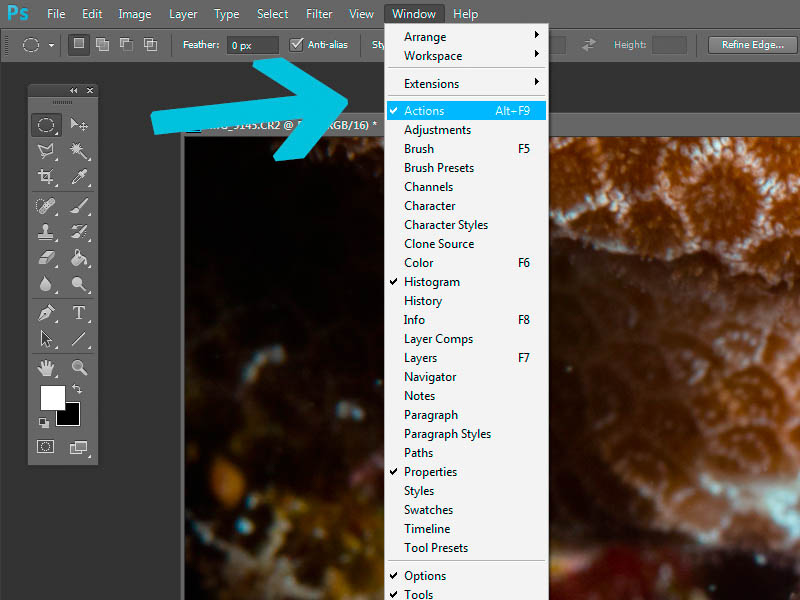
Task: Activate the Pen tool
Action: [x=46, y=313]
